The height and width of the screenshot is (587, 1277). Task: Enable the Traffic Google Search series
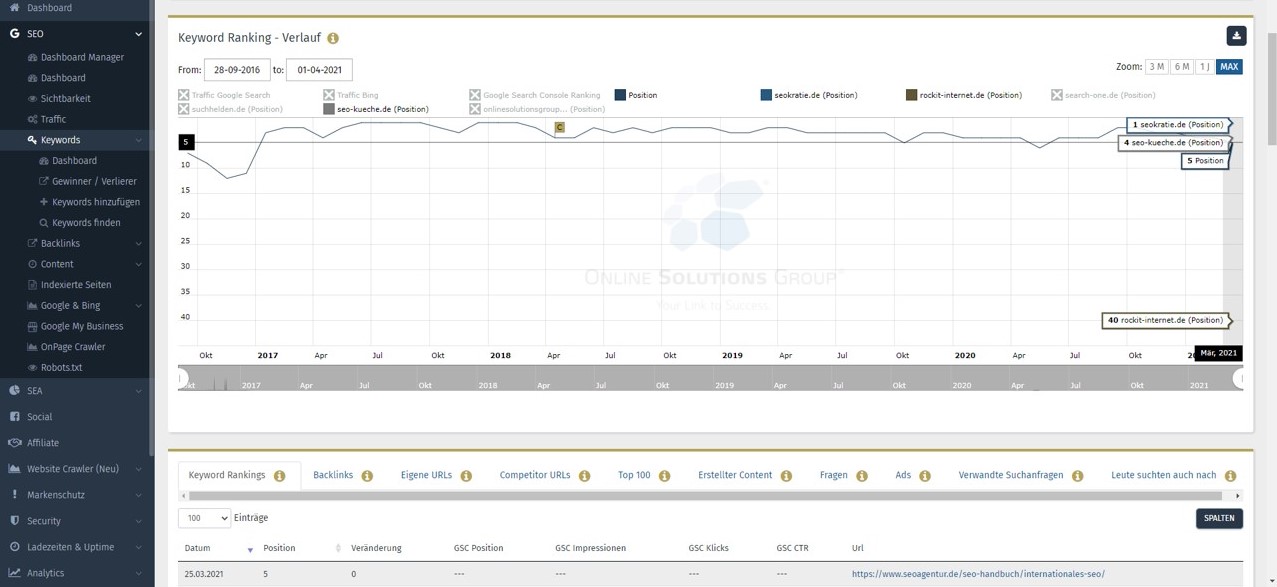pos(224,95)
